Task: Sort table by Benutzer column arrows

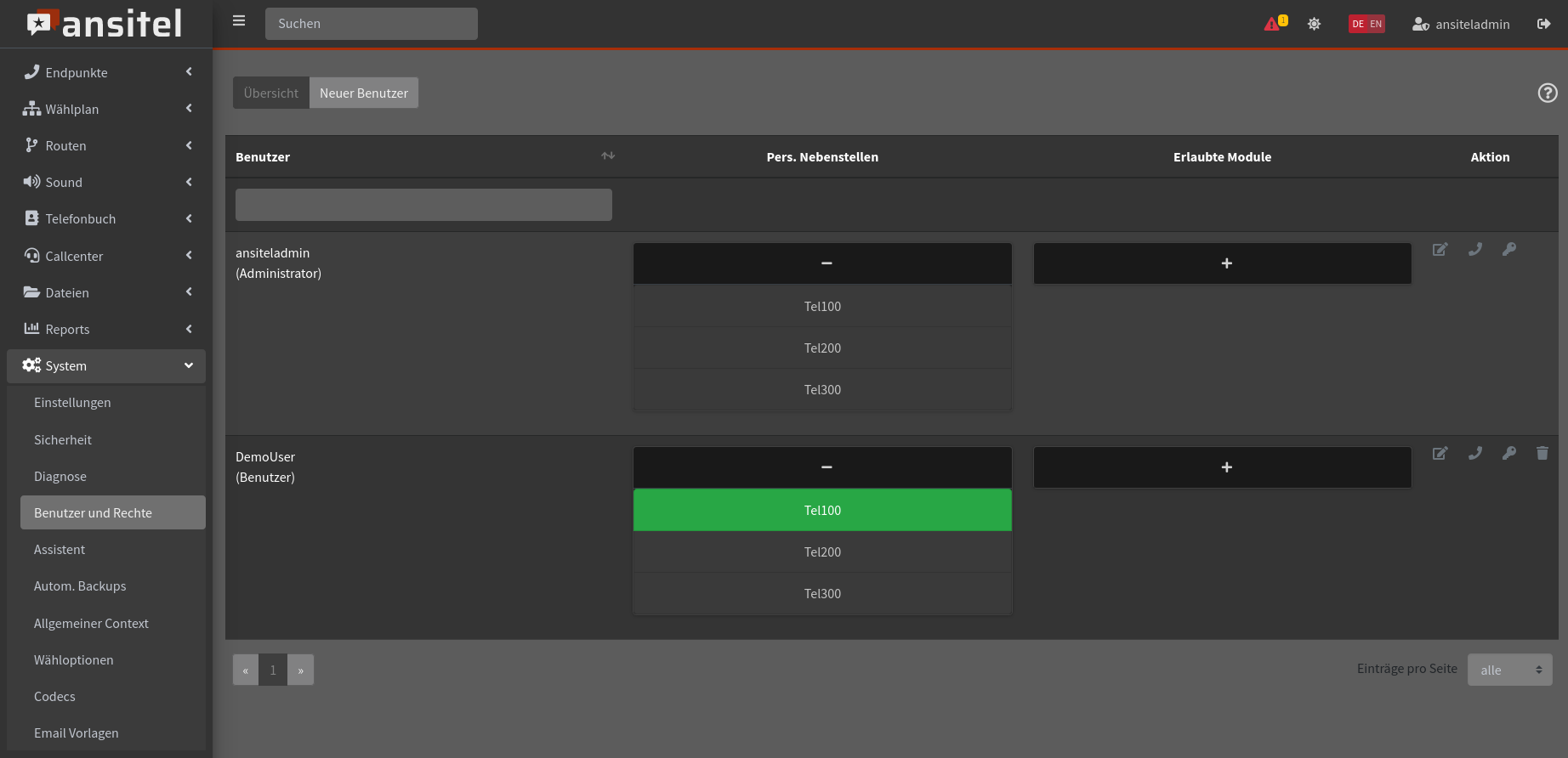Action: 607,156
